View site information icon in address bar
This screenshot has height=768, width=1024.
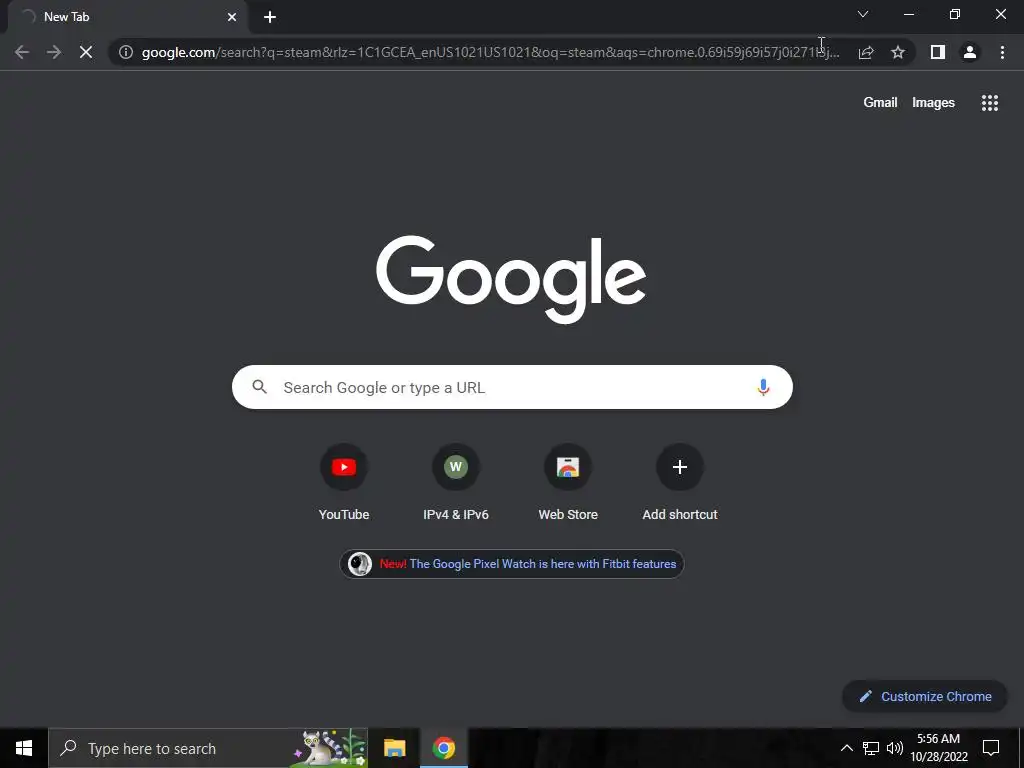[x=126, y=52]
